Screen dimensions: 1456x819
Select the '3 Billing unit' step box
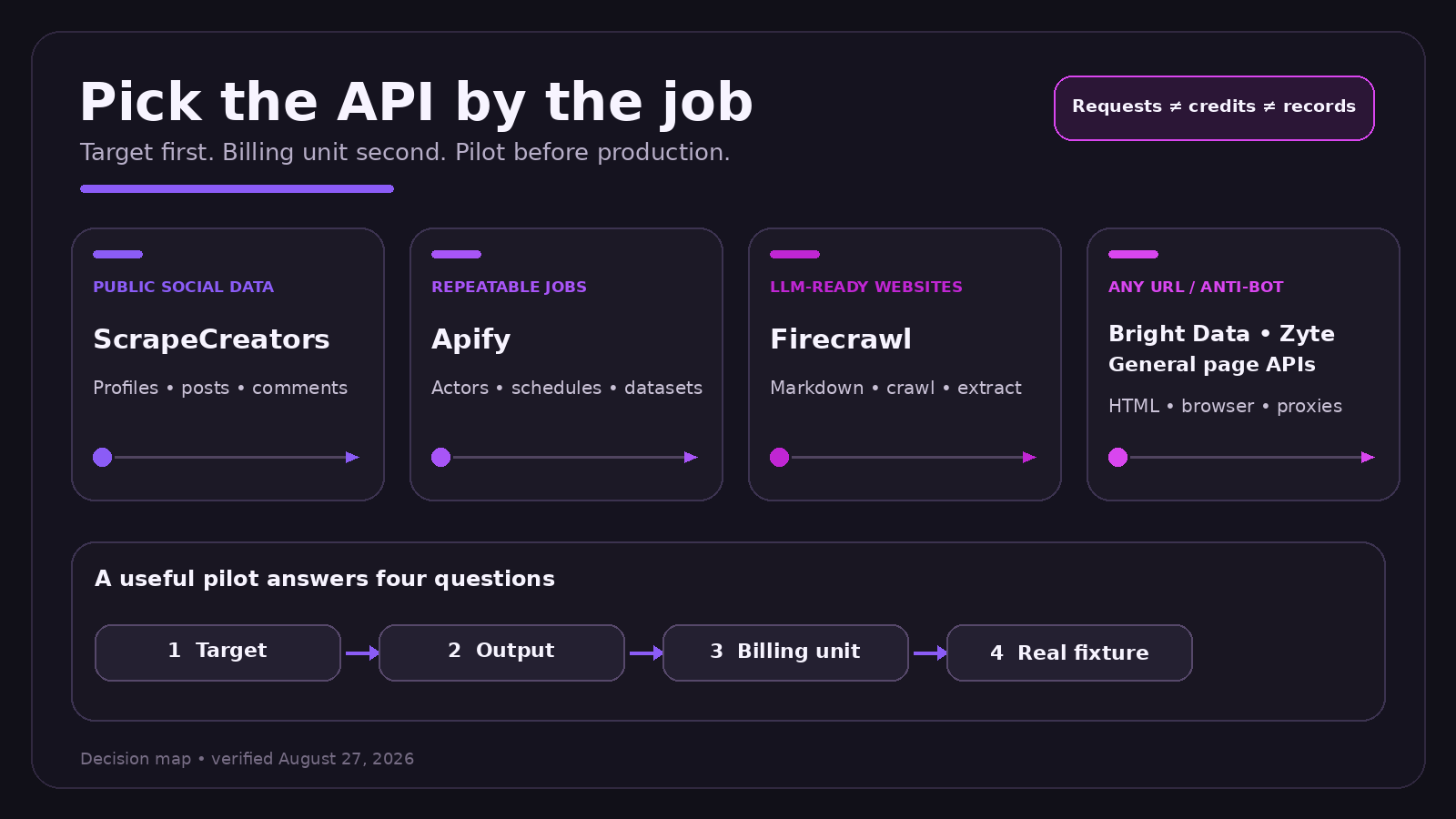785,652
